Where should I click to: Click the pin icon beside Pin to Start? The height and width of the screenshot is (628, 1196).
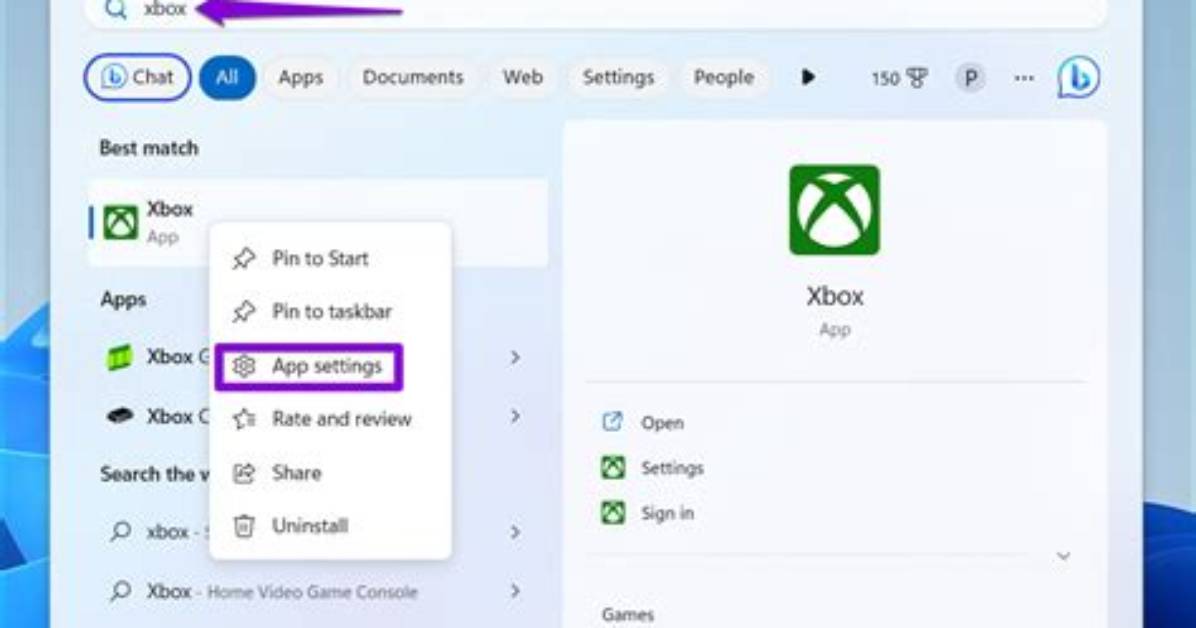click(x=243, y=259)
